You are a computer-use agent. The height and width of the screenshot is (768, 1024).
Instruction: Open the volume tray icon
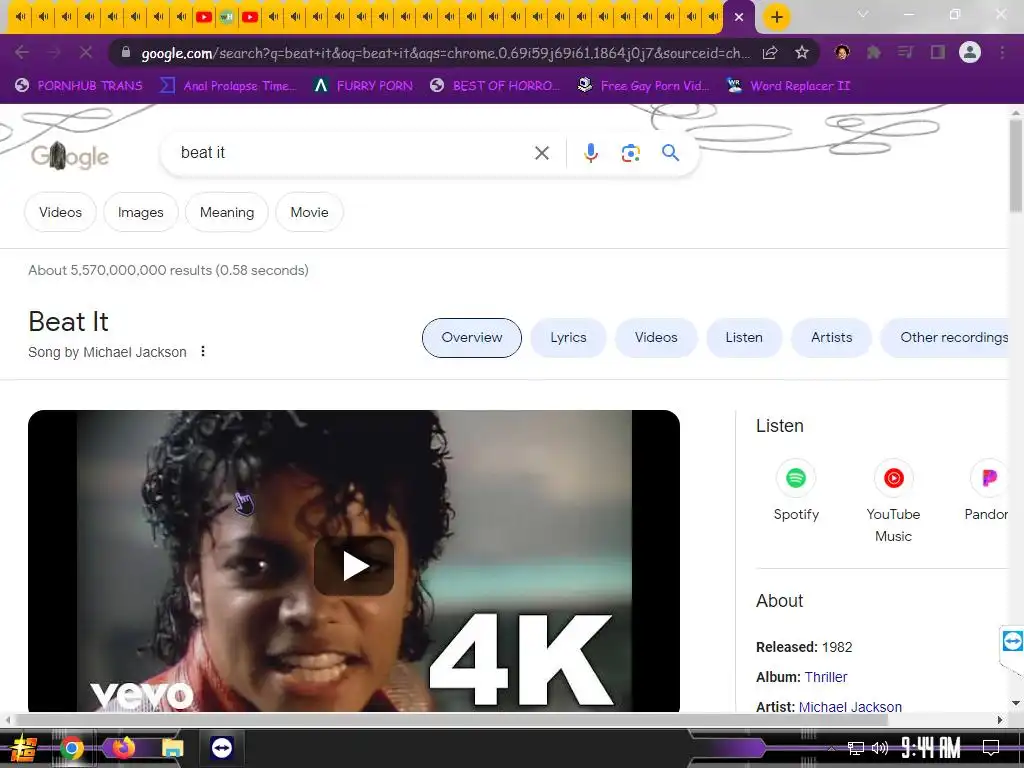[x=880, y=748]
